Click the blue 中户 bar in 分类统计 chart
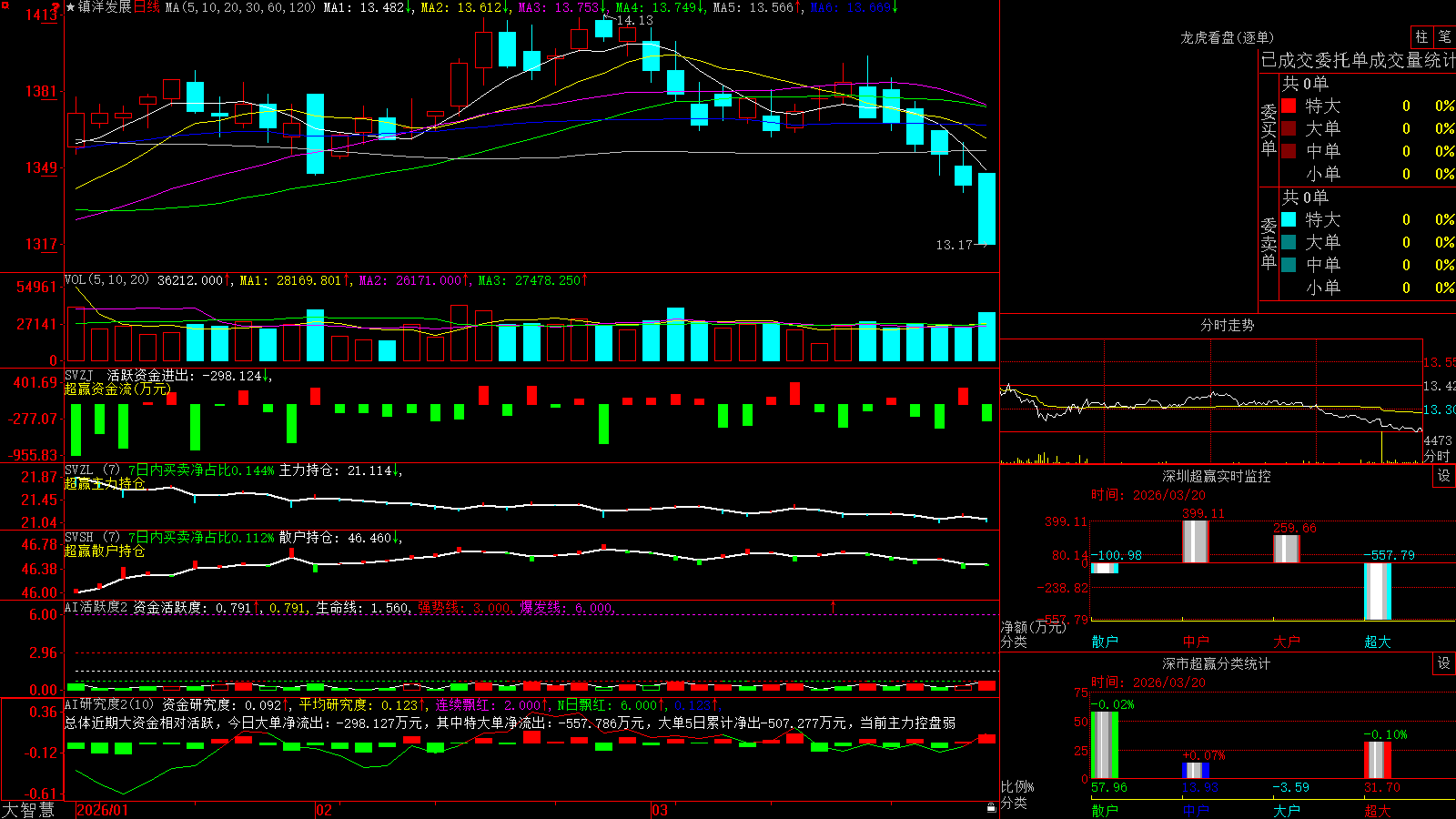1456x819 pixels. [1195, 771]
